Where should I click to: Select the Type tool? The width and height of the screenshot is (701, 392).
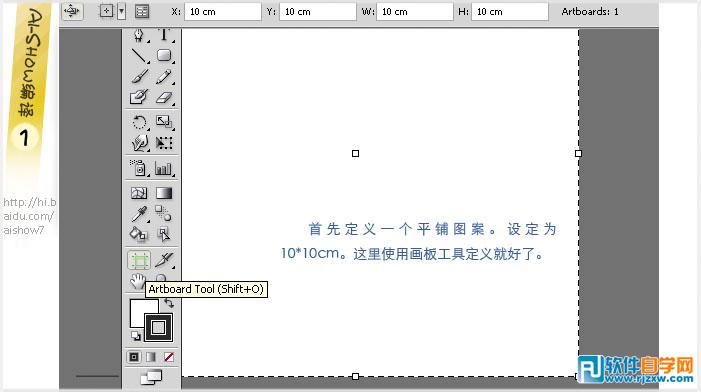click(x=164, y=35)
